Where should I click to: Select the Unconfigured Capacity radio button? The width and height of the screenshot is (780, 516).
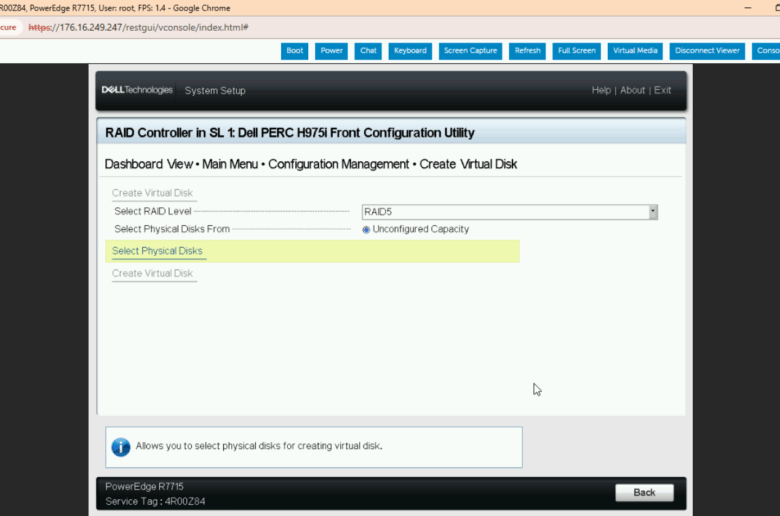[366, 229]
